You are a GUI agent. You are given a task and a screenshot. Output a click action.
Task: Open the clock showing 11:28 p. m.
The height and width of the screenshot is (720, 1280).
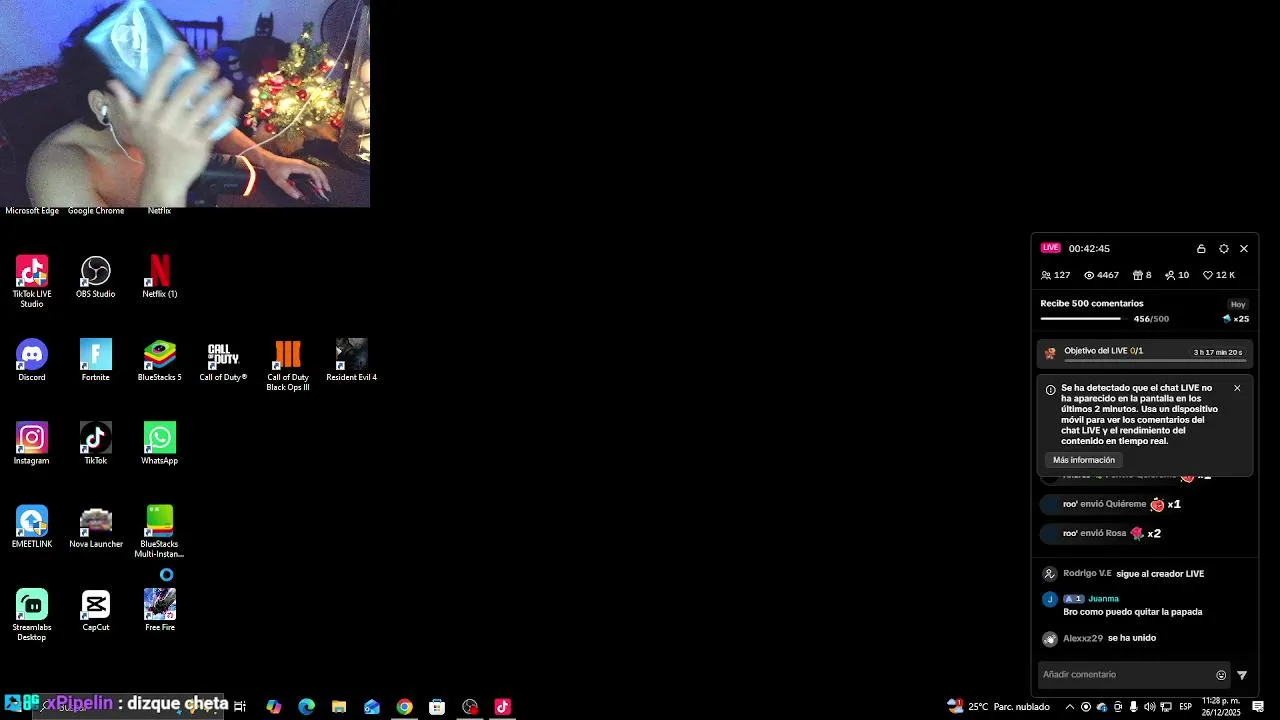point(1221,707)
